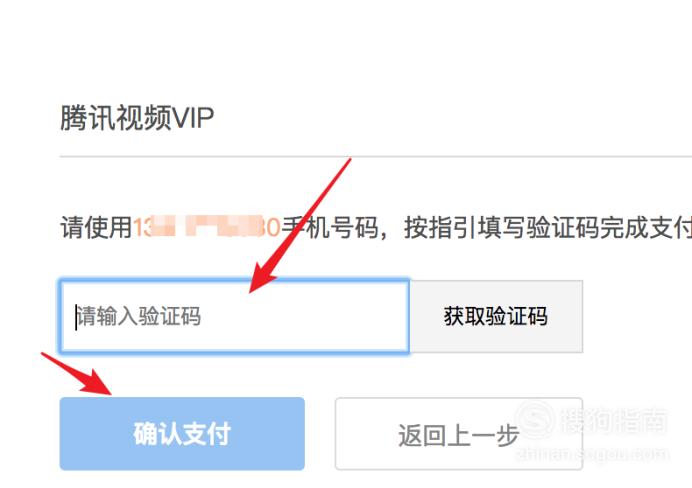The image size is (692, 488).
Task: Open the zhinan.sogou.com watermark link
Action: [591, 453]
